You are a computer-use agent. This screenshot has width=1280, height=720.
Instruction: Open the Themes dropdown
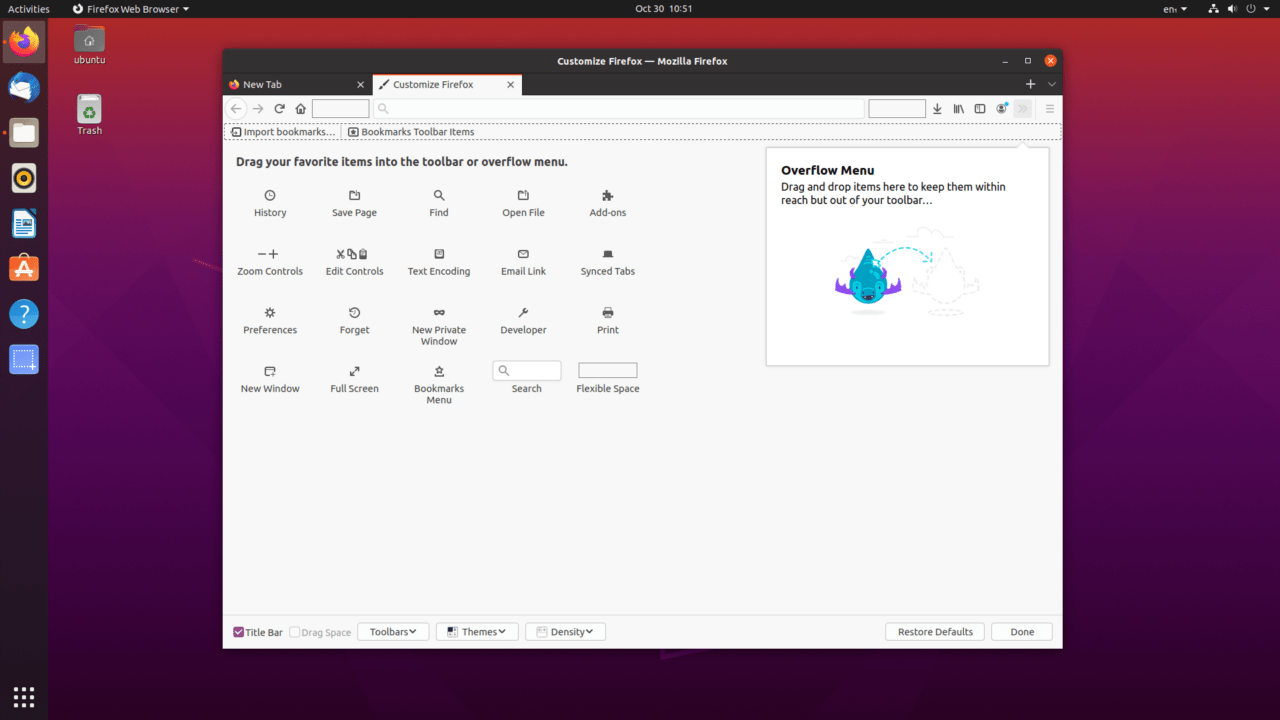477,632
